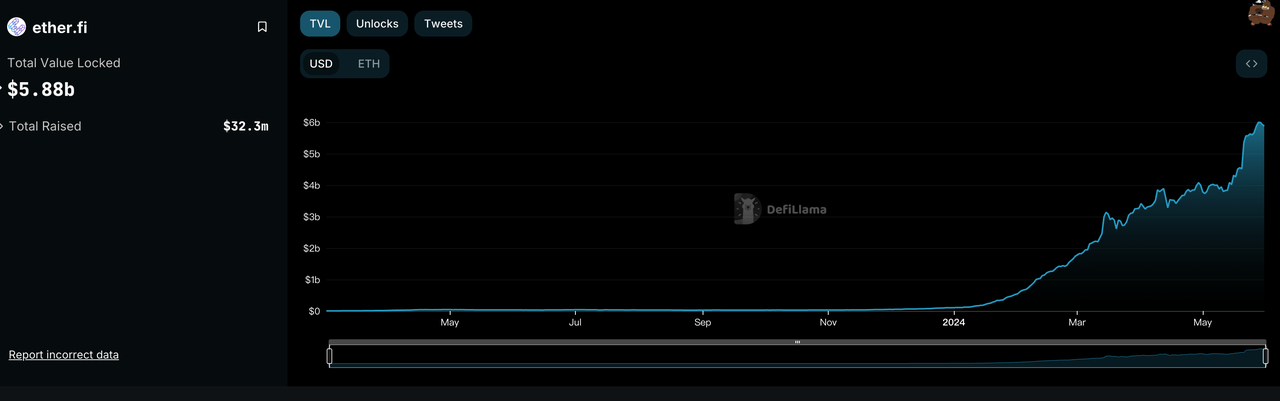
Task: Click the ether.fi protocol name heading
Action: [x=60, y=27]
